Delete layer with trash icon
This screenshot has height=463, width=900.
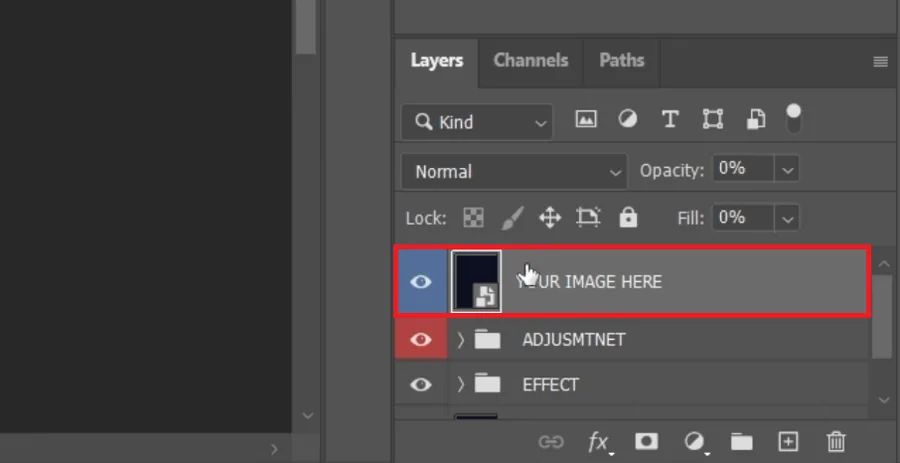tap(836, 442)
